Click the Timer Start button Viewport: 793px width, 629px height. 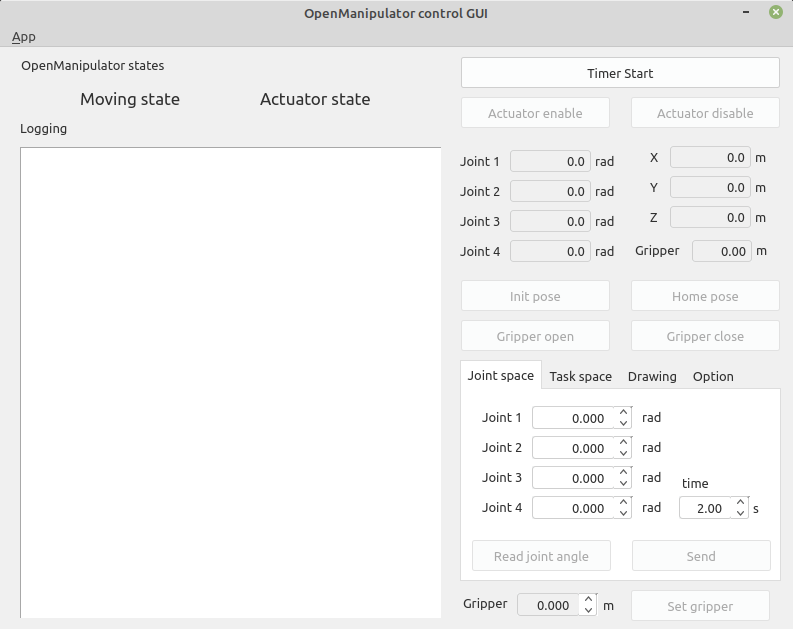[619, 73]
